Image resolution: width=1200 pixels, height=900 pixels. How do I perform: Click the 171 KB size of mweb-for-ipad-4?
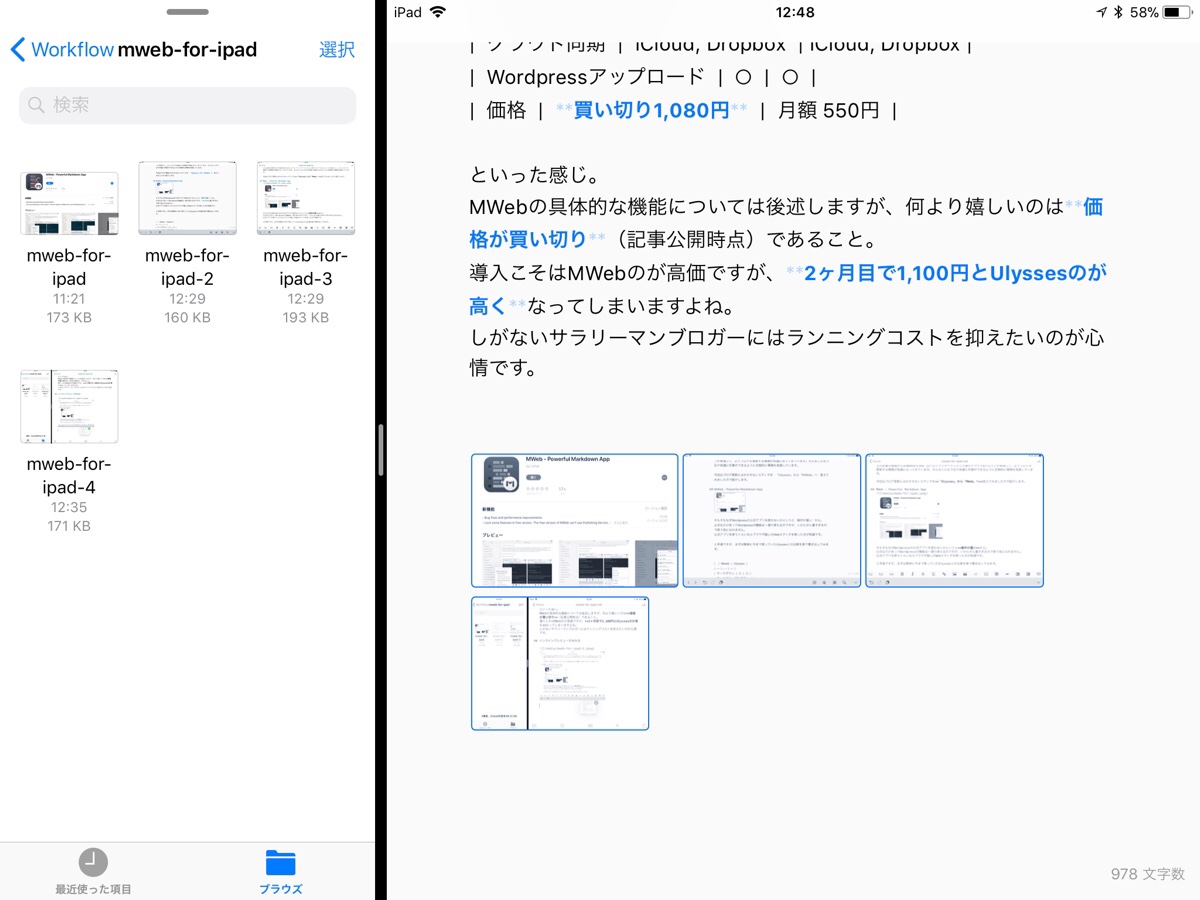(x=69, y=526)
